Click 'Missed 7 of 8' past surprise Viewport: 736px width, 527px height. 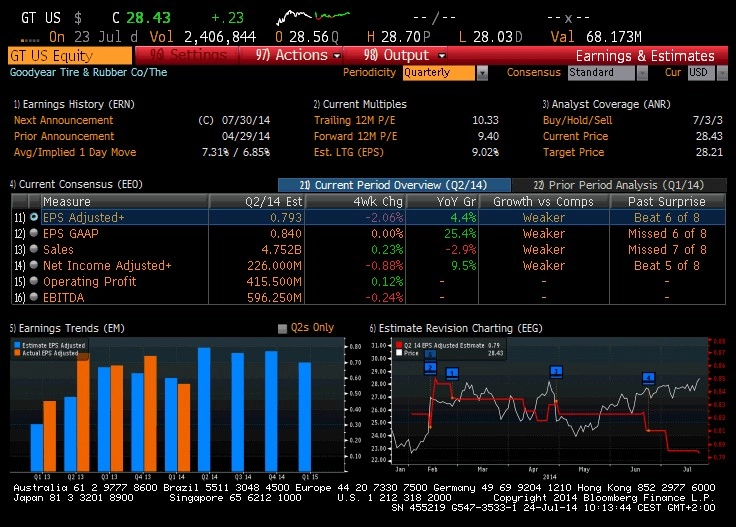[x=667, y=249]
